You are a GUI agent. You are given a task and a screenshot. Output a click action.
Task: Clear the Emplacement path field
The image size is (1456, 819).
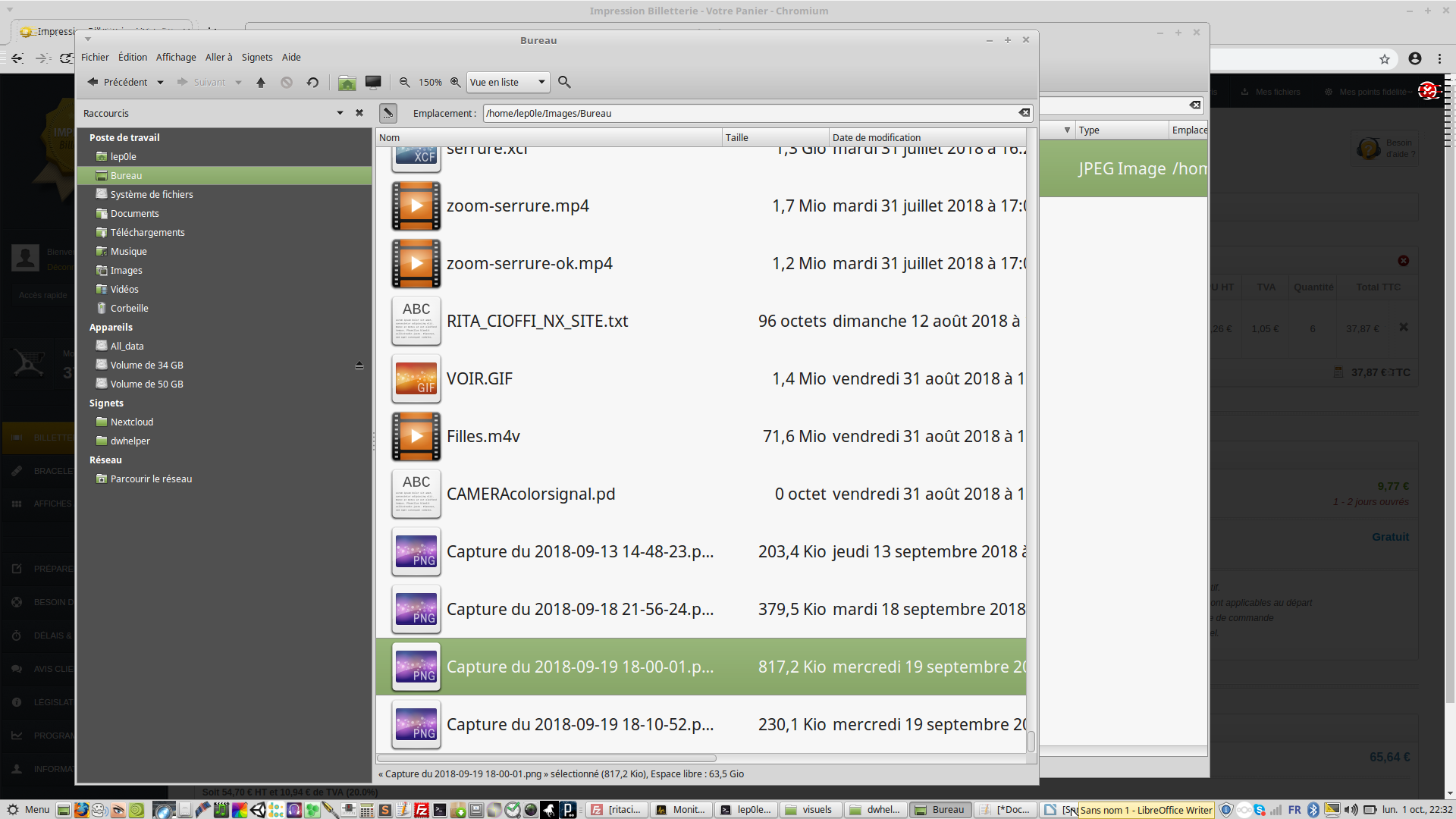(x=1024, y=113)
